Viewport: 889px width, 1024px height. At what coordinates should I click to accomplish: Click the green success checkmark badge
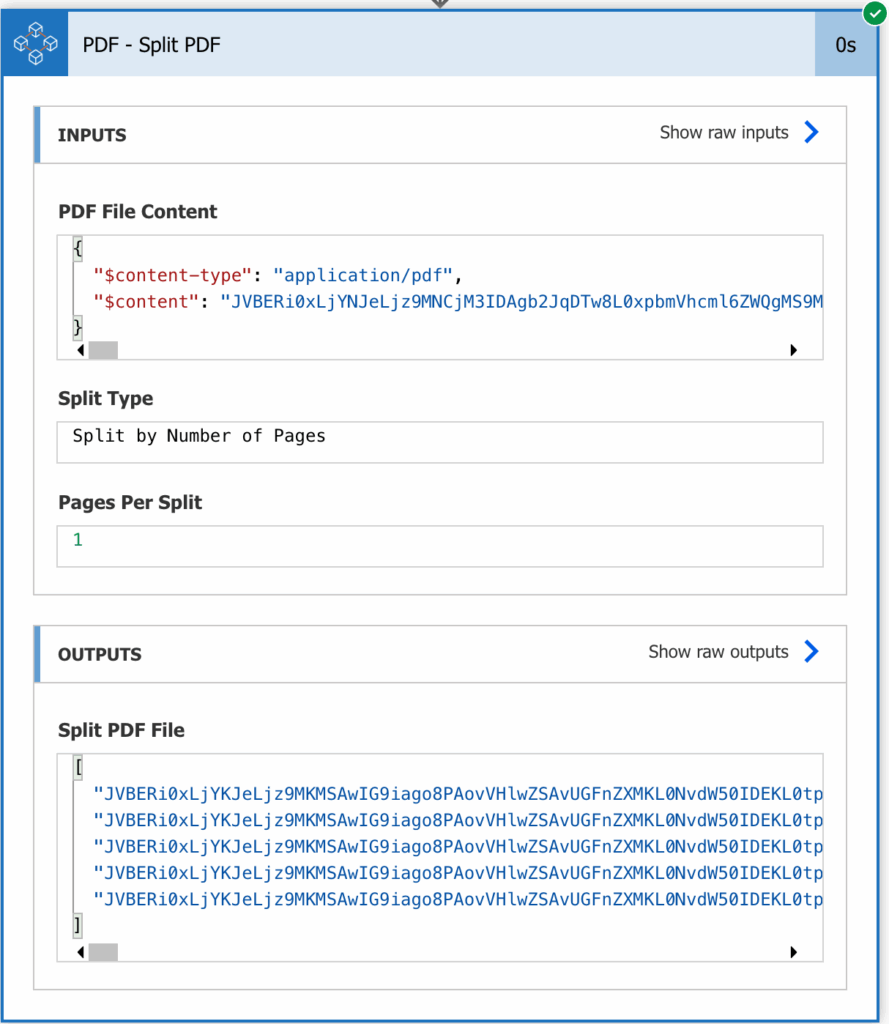(875, 12)
